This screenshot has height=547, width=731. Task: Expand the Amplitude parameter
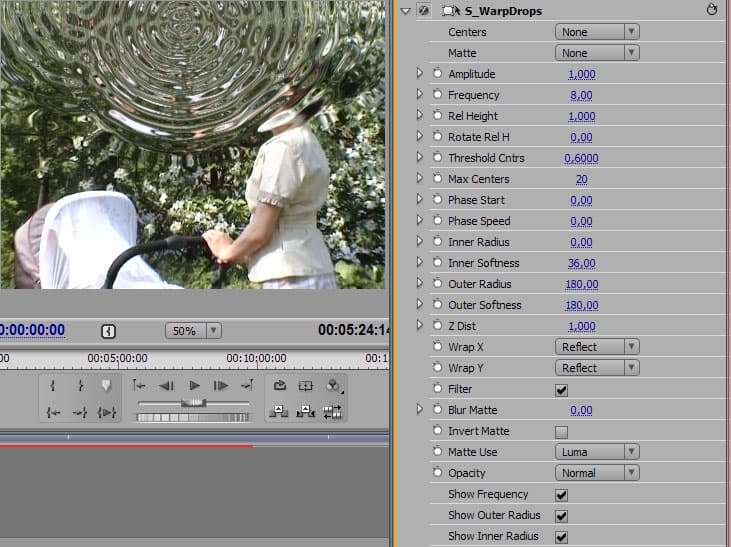coord(419,73)
